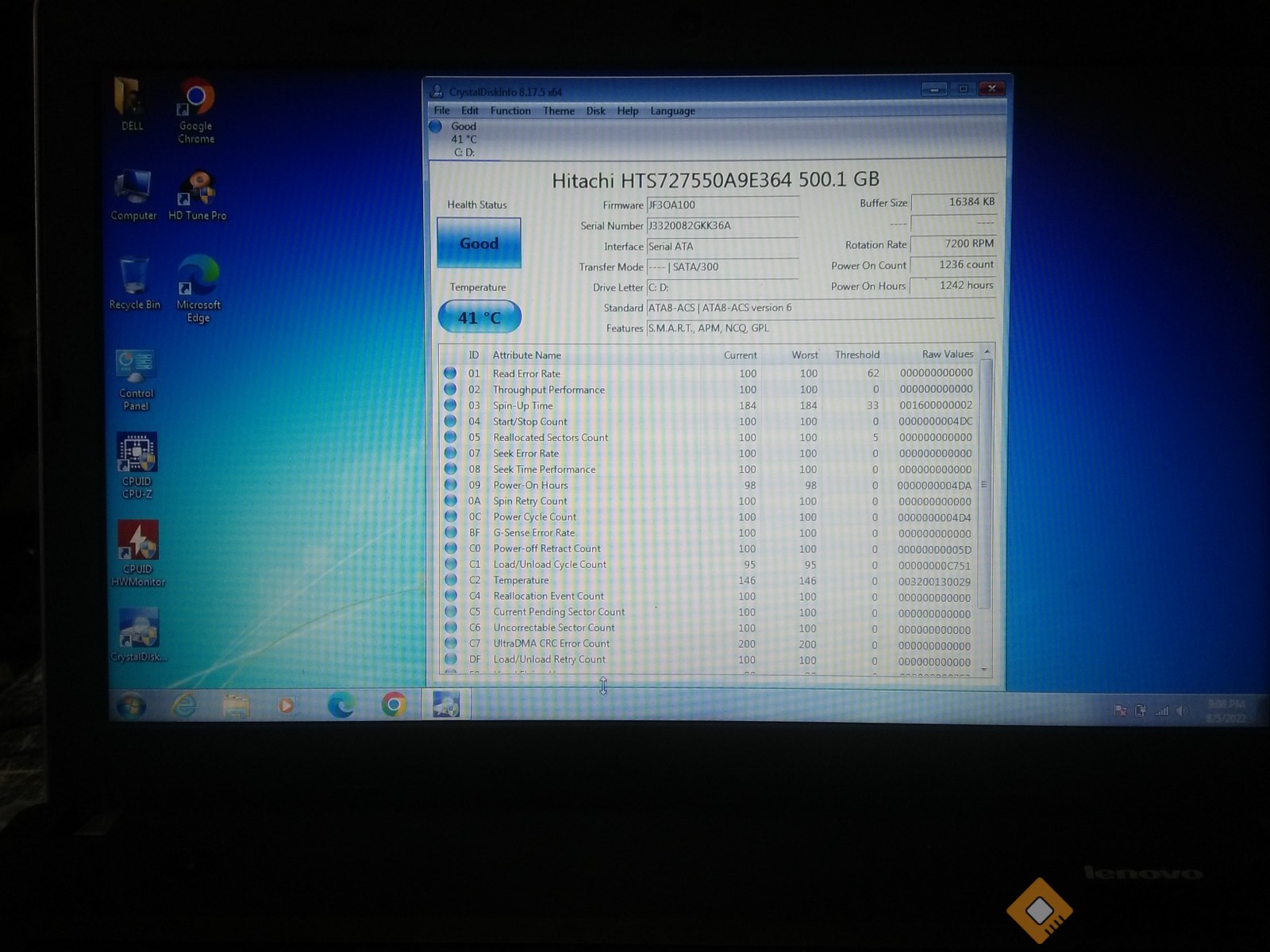Open the Function menu
The width and height of the screenshot is (1270, 952).
point(510,111)
